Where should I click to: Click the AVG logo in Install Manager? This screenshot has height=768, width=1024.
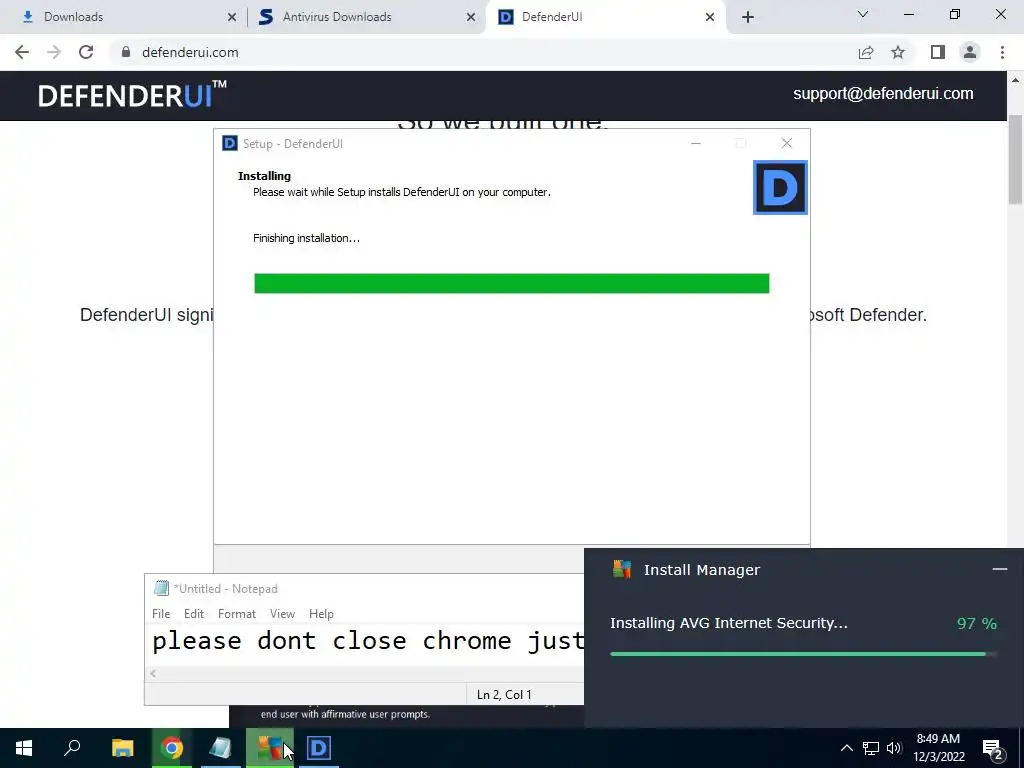coord(622,569)
